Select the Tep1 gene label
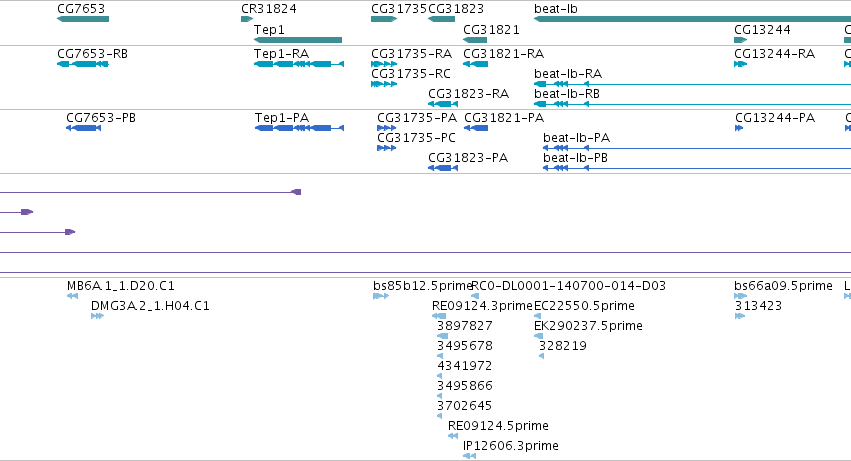Screen dimensions: 851x461 tap(269, 29)
